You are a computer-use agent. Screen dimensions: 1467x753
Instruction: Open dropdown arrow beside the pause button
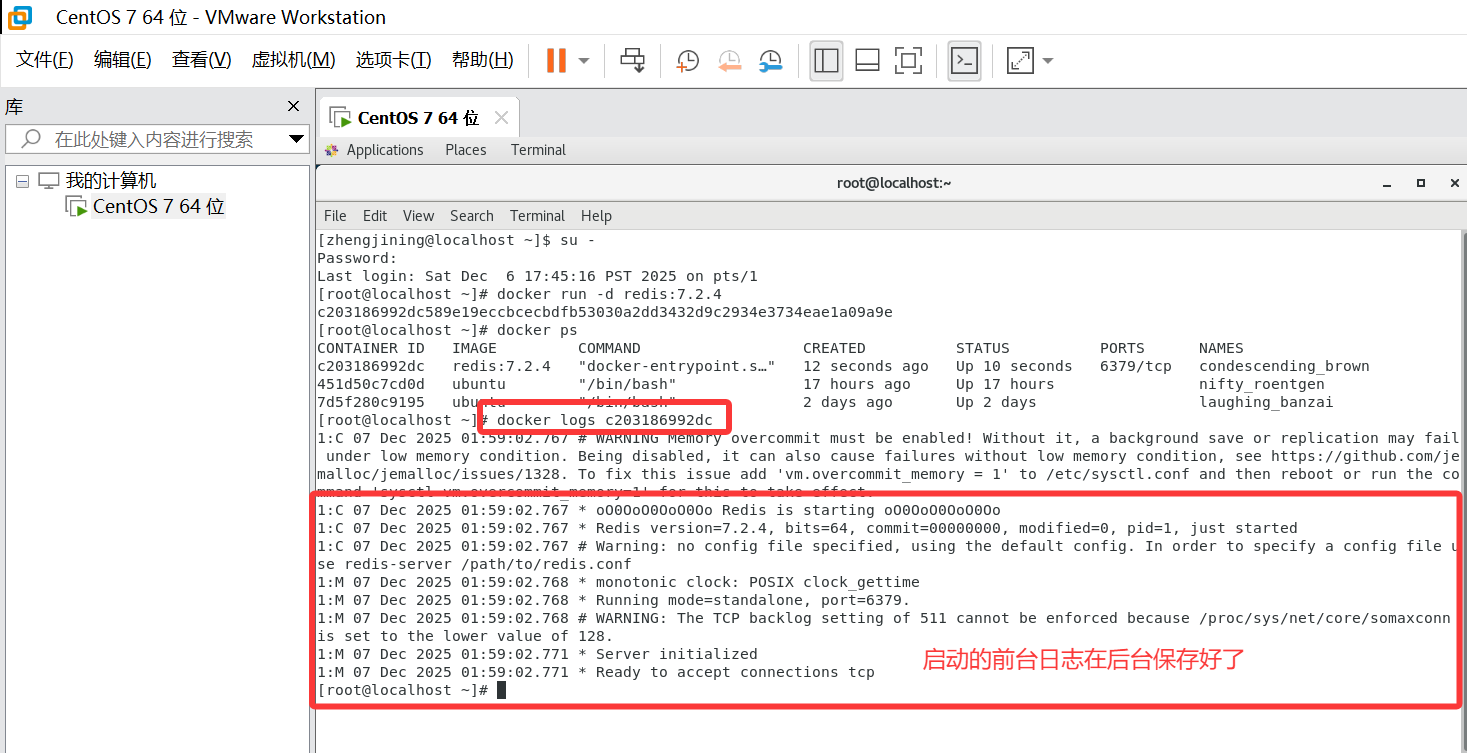584,61
